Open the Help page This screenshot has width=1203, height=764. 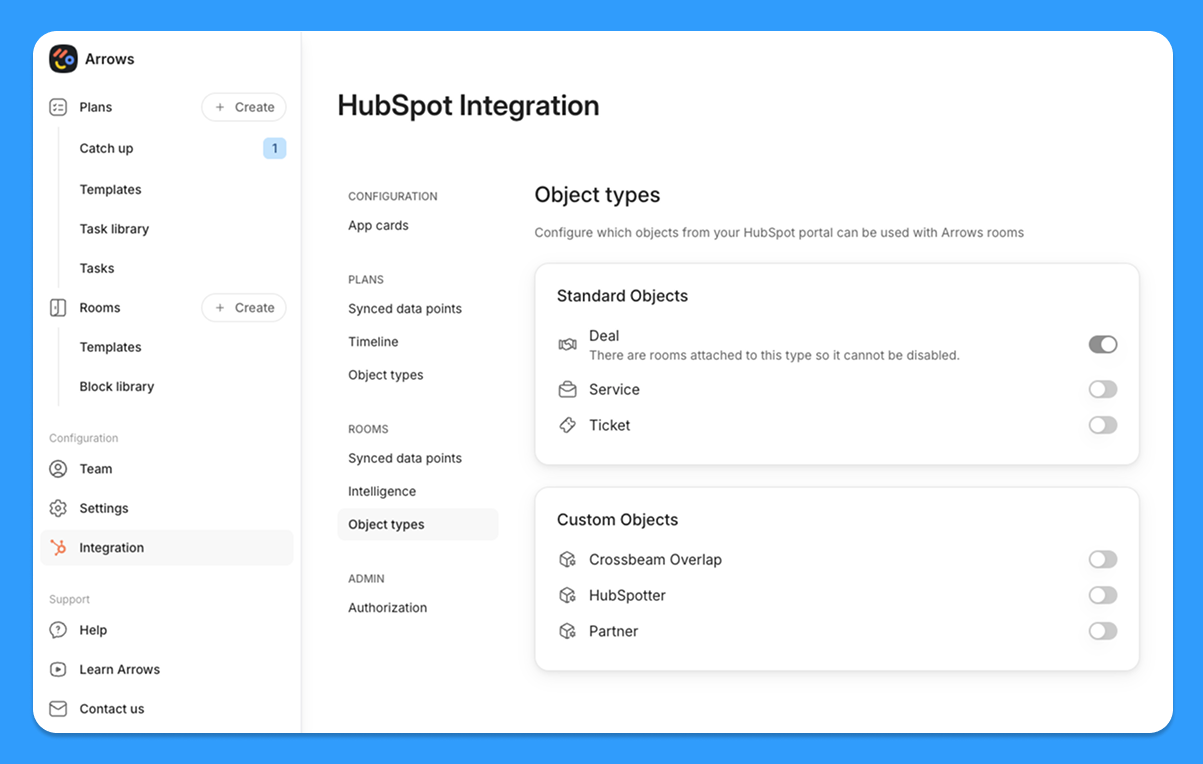coord(93,630)
